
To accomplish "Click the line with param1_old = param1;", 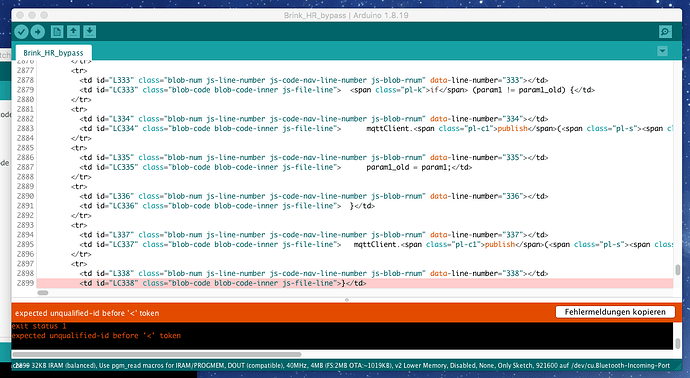I will pos(275,167).
